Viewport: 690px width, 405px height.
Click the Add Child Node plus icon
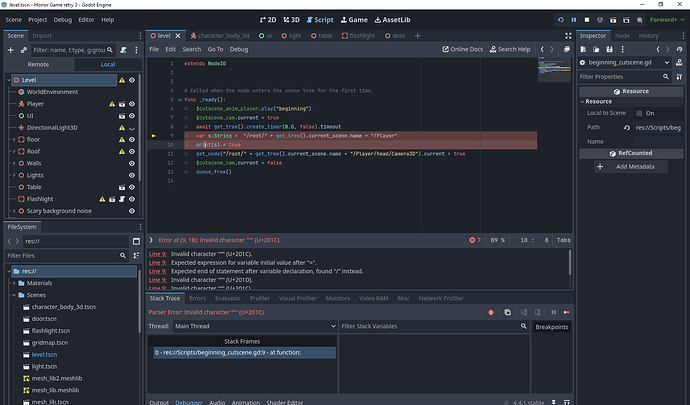click(x=11, y=50)
